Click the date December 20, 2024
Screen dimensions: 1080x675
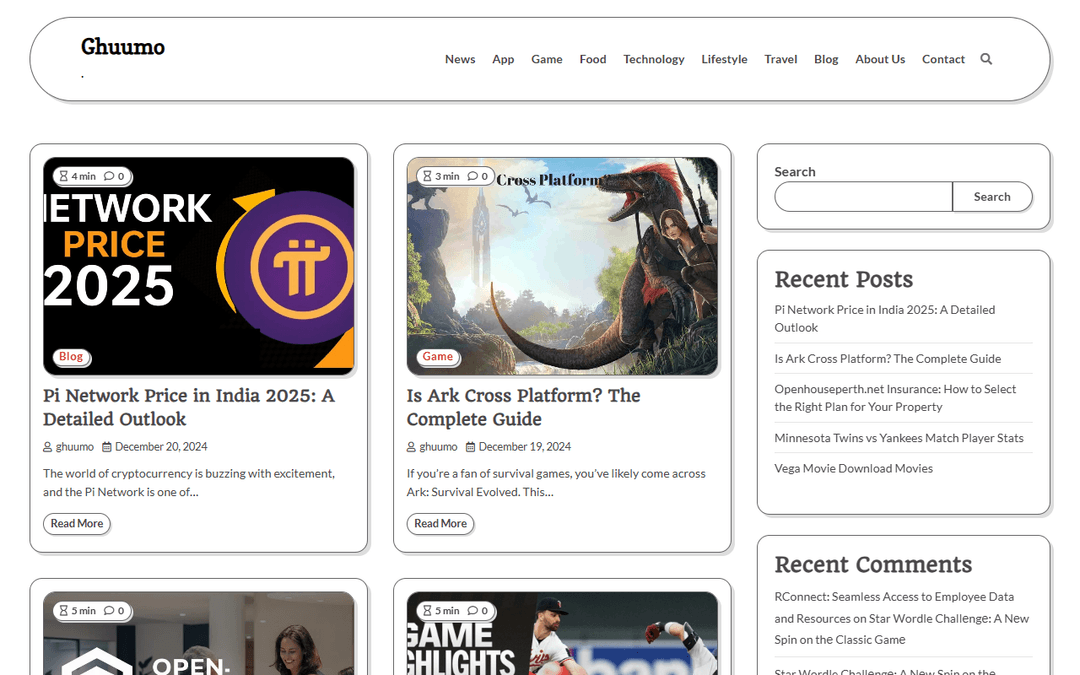pos(161,447)
